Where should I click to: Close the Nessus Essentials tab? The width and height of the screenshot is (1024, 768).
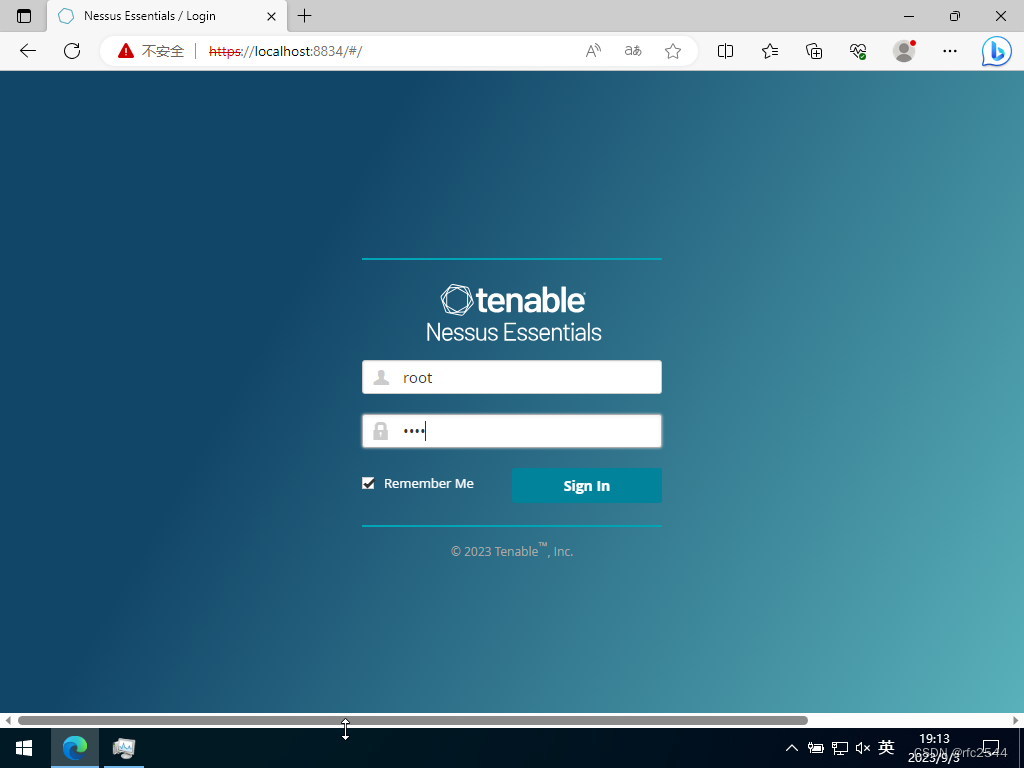tap(271, 16)
